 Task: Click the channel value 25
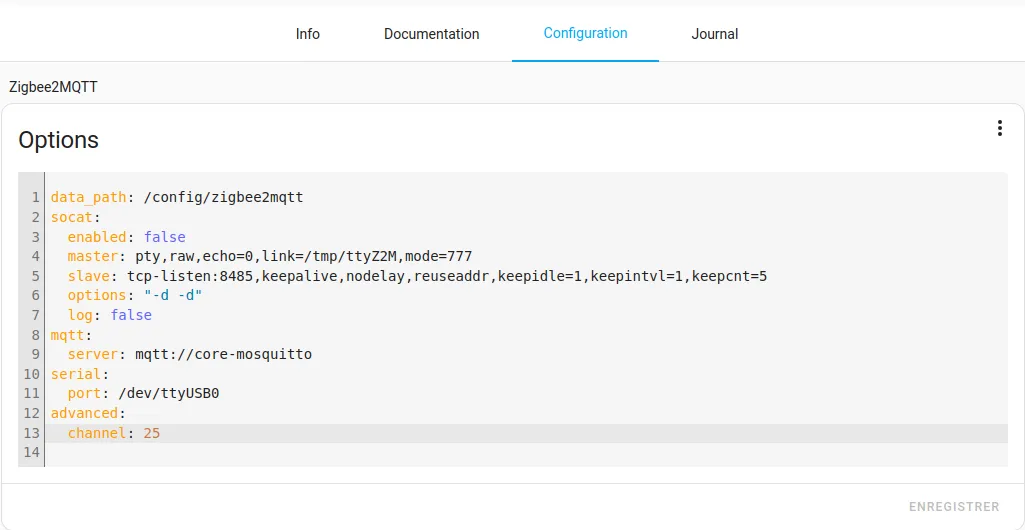[152, 433]
